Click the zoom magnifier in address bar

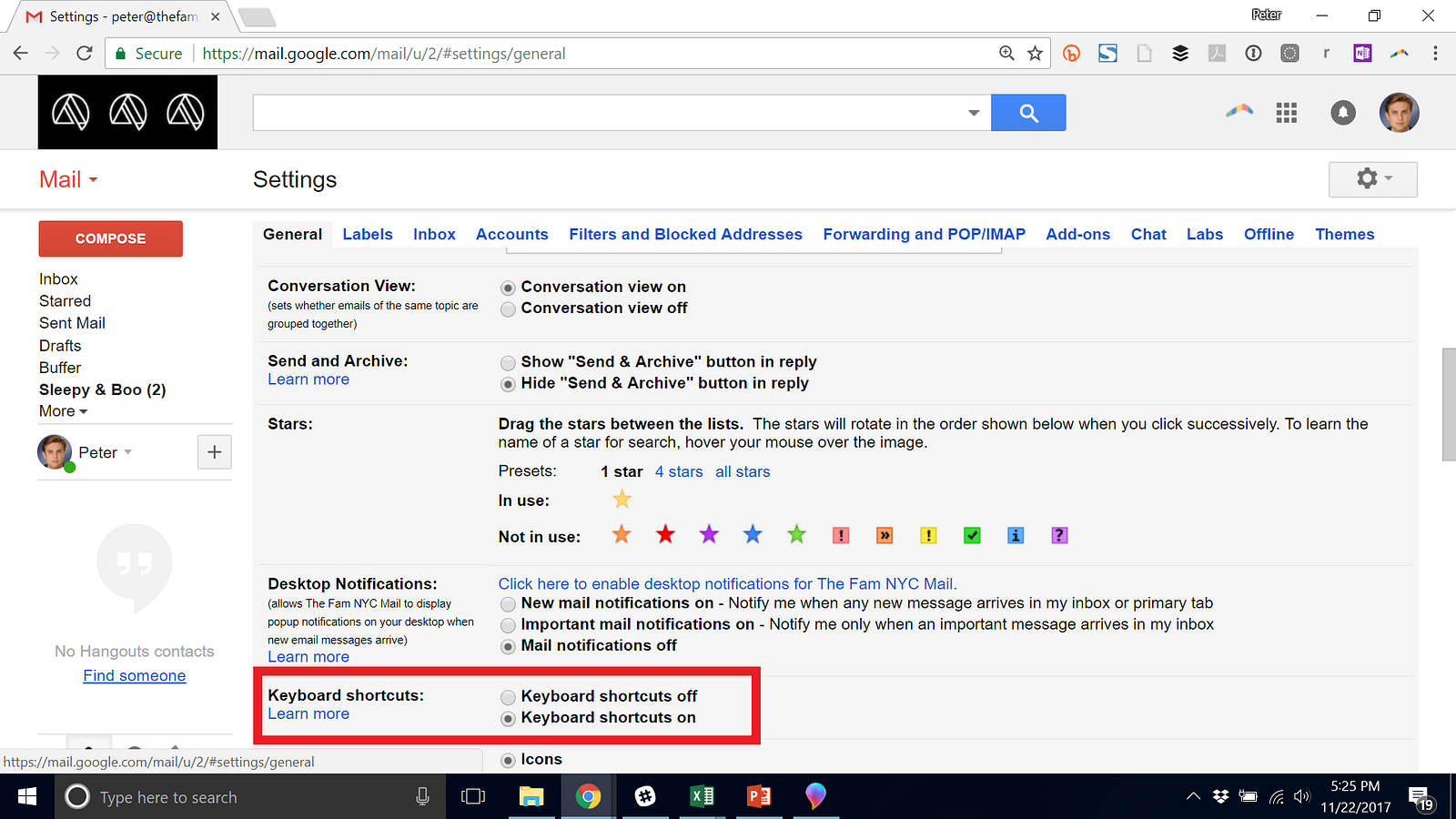pyautogui.click(x=1006, y=54)
